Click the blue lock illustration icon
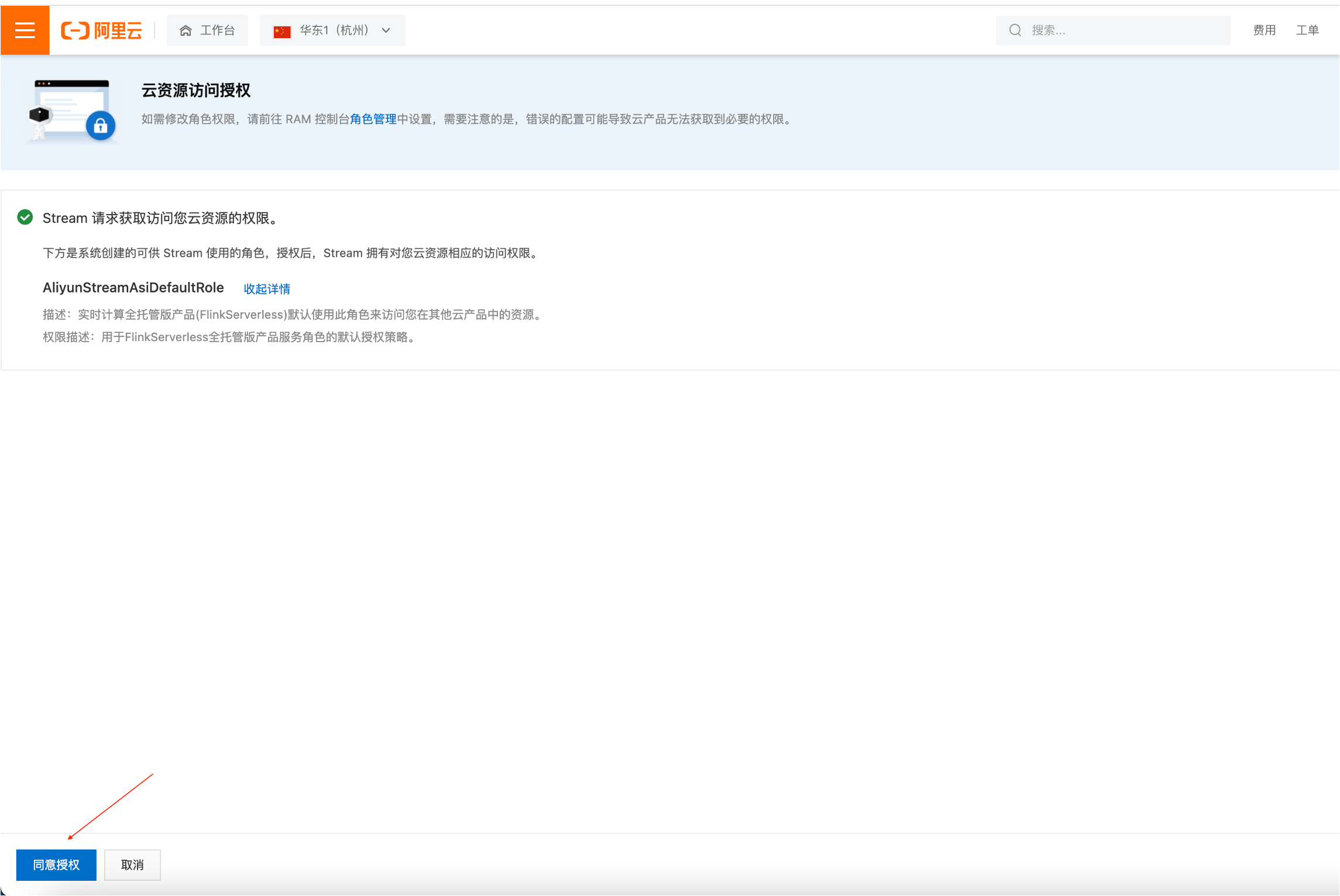The width and height of the screenshot is (1340, 896). pos(101,125)
